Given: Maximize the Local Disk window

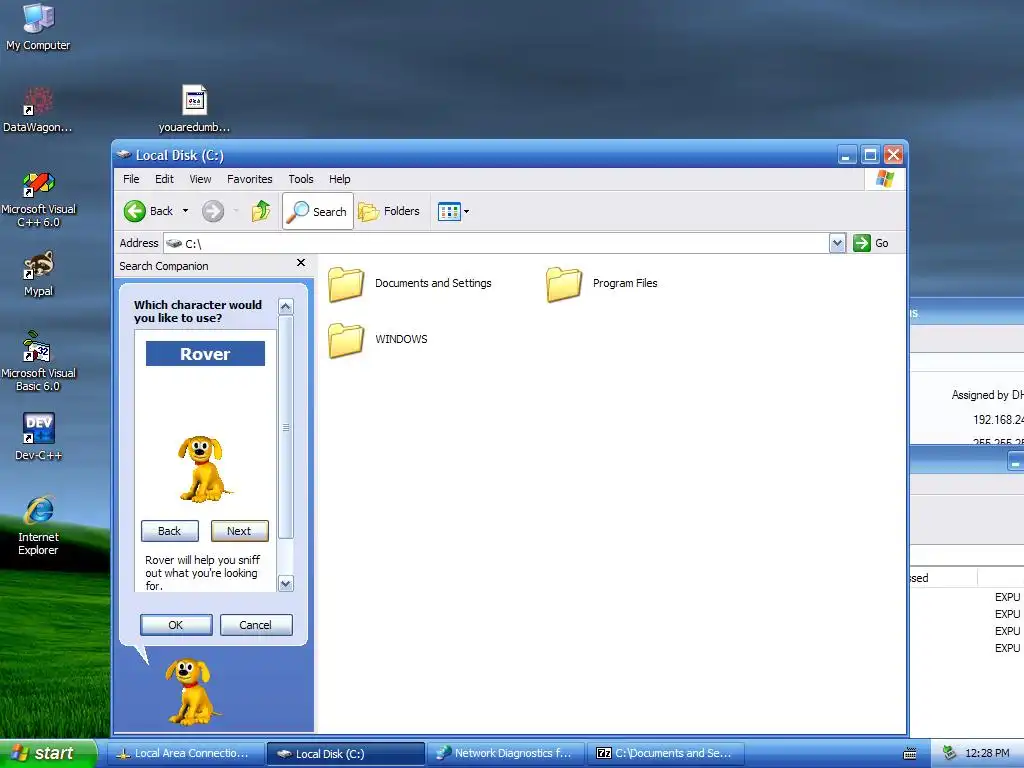Looking at the screenshot, I should pos(870,155).
